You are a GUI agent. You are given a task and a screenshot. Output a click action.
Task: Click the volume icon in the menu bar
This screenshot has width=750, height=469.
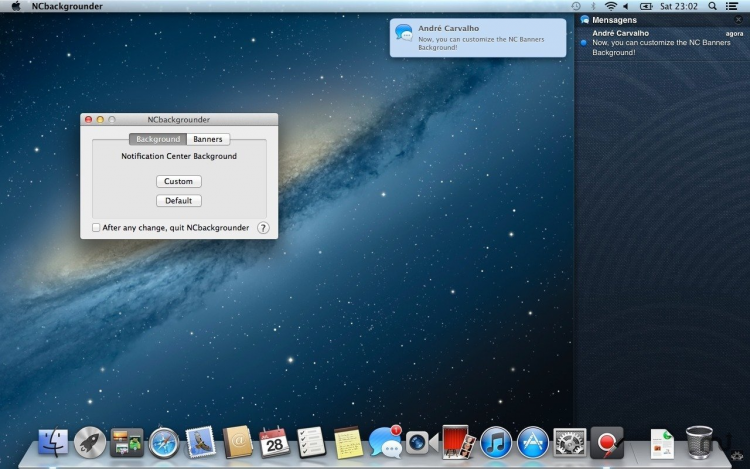[x=626, y=6]
